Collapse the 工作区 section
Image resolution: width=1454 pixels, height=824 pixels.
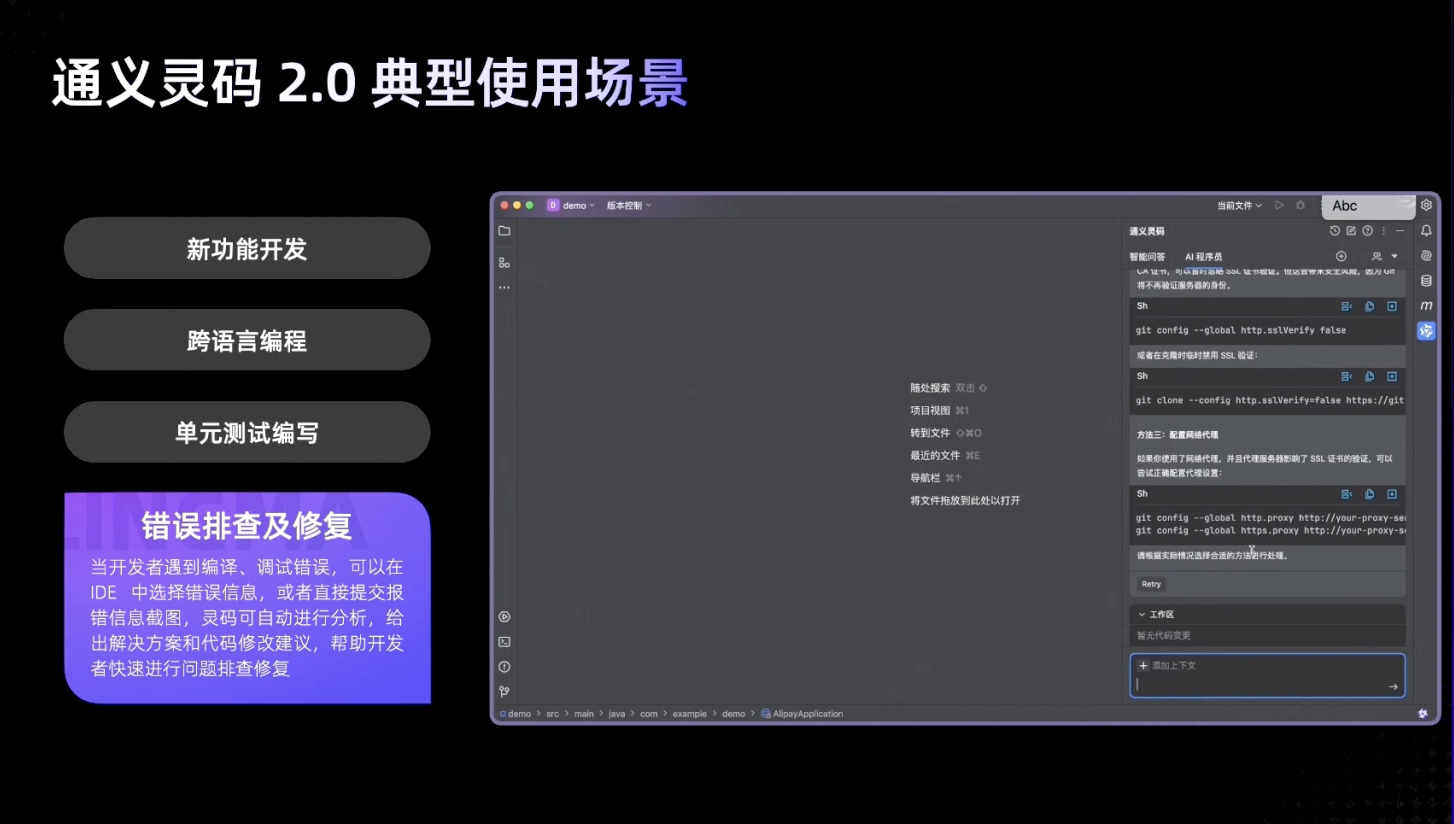[x=1142, y=615]
